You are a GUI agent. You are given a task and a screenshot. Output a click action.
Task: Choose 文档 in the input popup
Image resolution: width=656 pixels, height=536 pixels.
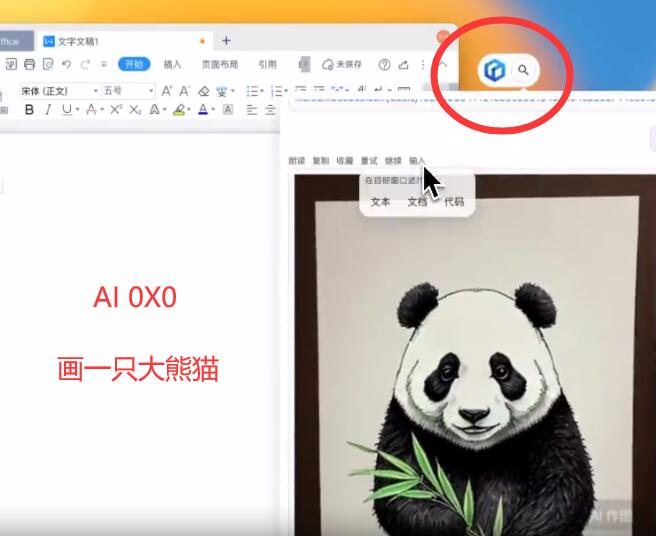coord(417,202)
